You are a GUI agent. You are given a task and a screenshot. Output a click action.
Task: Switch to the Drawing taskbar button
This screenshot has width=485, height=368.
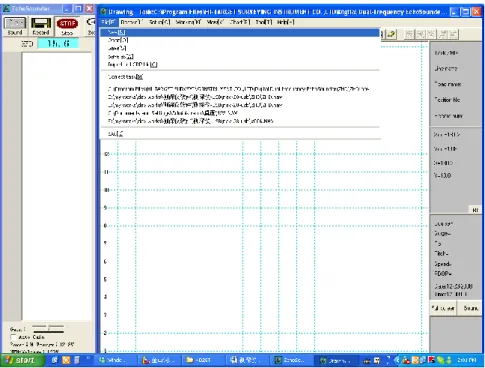pos(337,360)
